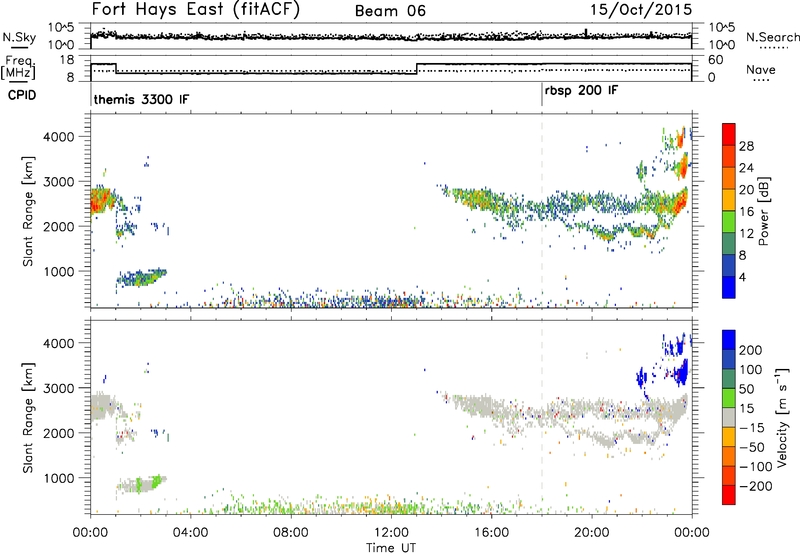Viewport: 800px width, 554px height.
Task: Click the 'Nave' legend label
Action: click(760, 69)
